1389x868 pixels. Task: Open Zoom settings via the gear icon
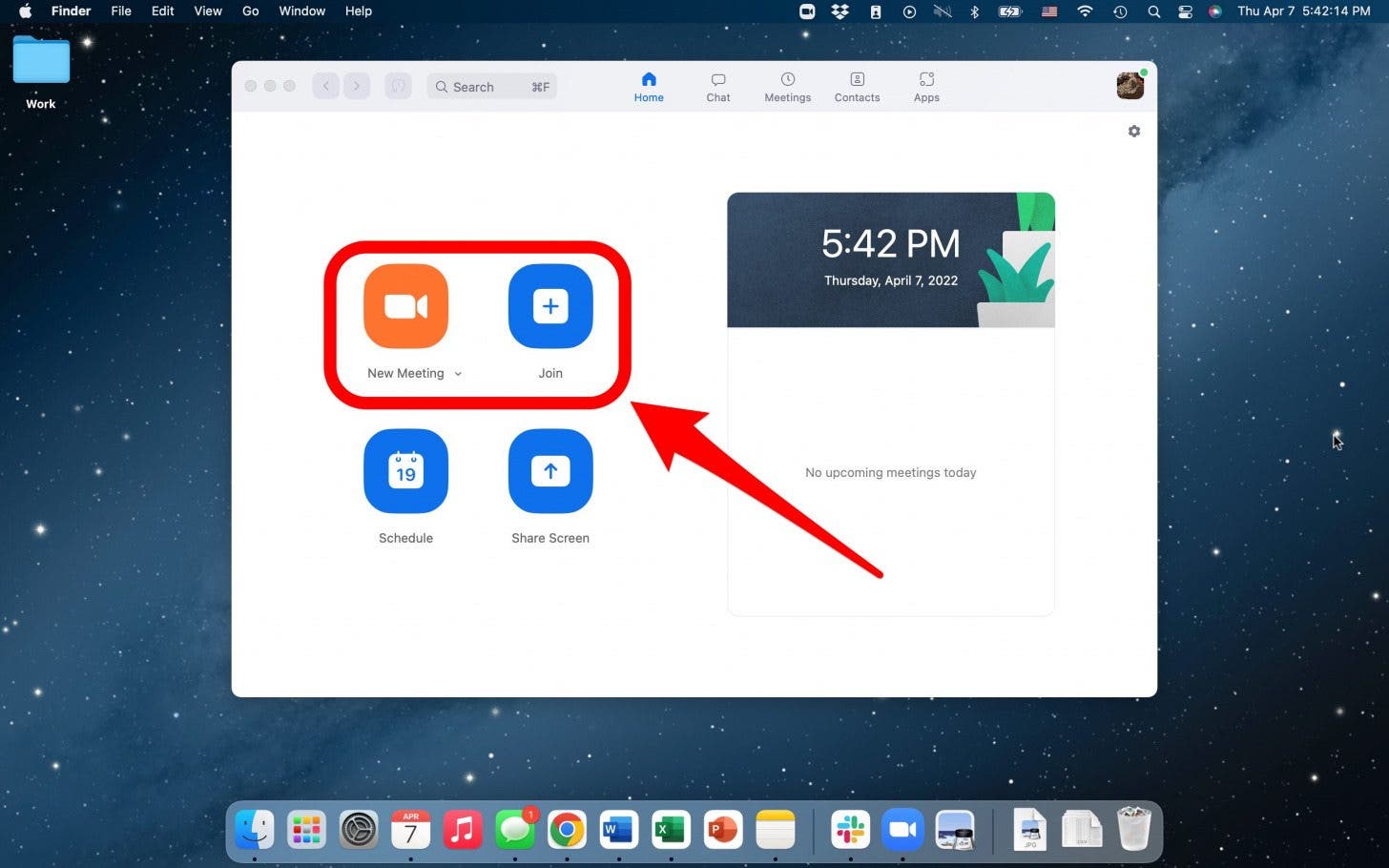pos(1133,131)
